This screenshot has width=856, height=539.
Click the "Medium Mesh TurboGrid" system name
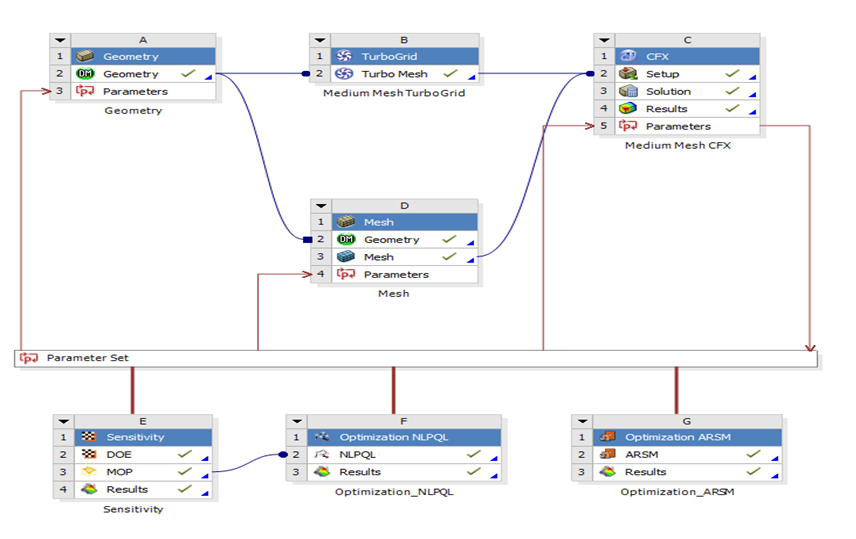[x=394, y=93]
